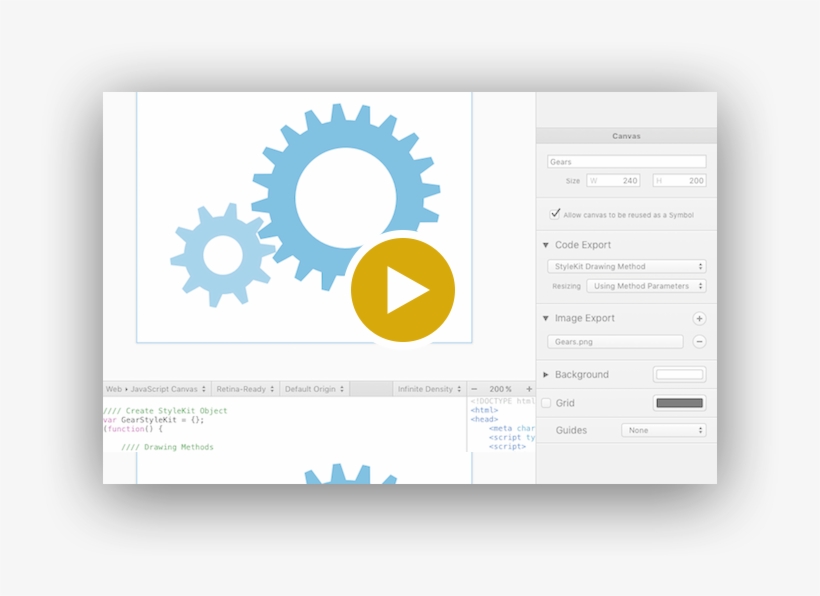This screenshot has width=820, height=596.
Task: Enable the Grid checkbox
Action: 545,402
